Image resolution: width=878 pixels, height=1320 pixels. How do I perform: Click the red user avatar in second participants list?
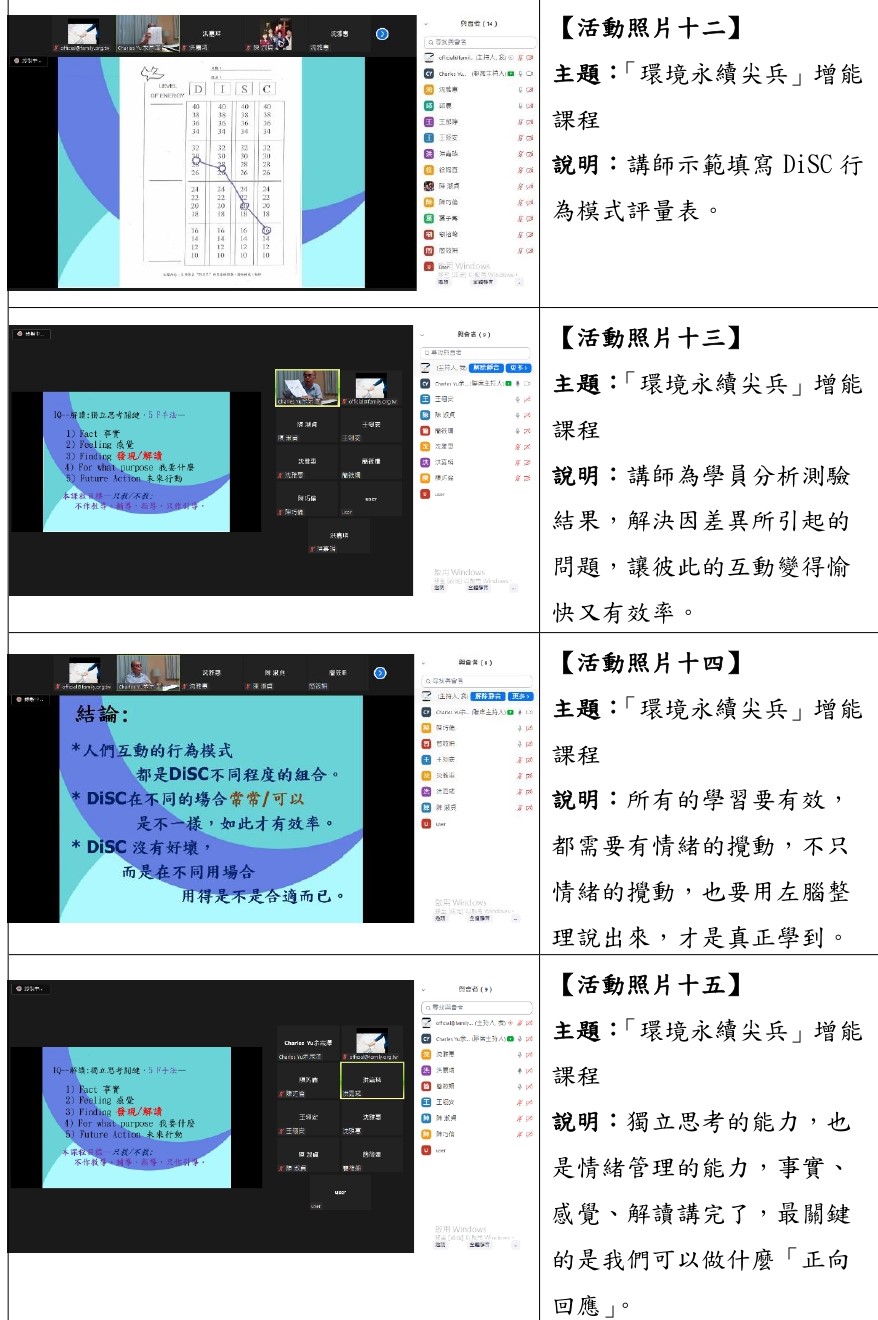pyautogui.click(x=427, y=493)
